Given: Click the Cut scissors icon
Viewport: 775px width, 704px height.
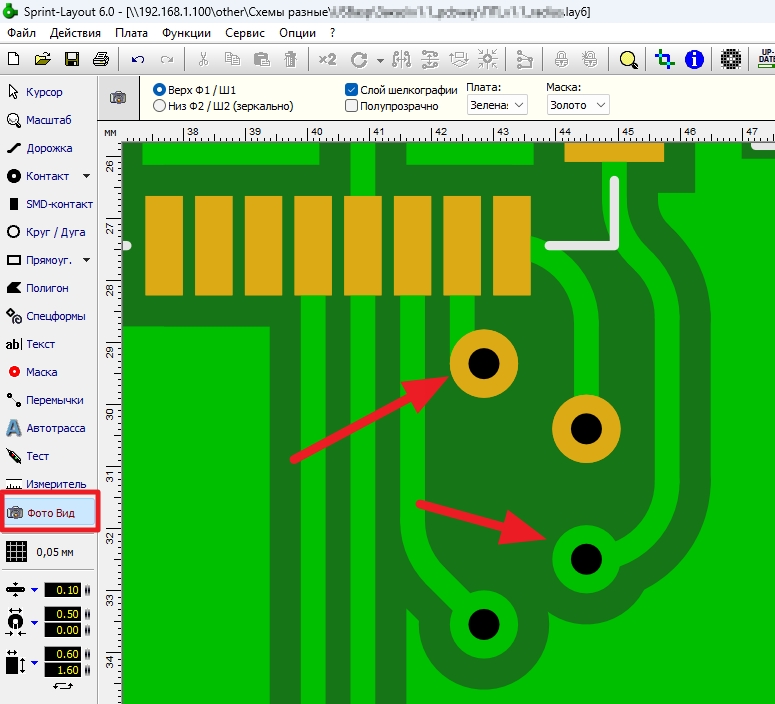Looking at the screenshot, I should click(x=203, y=59).
